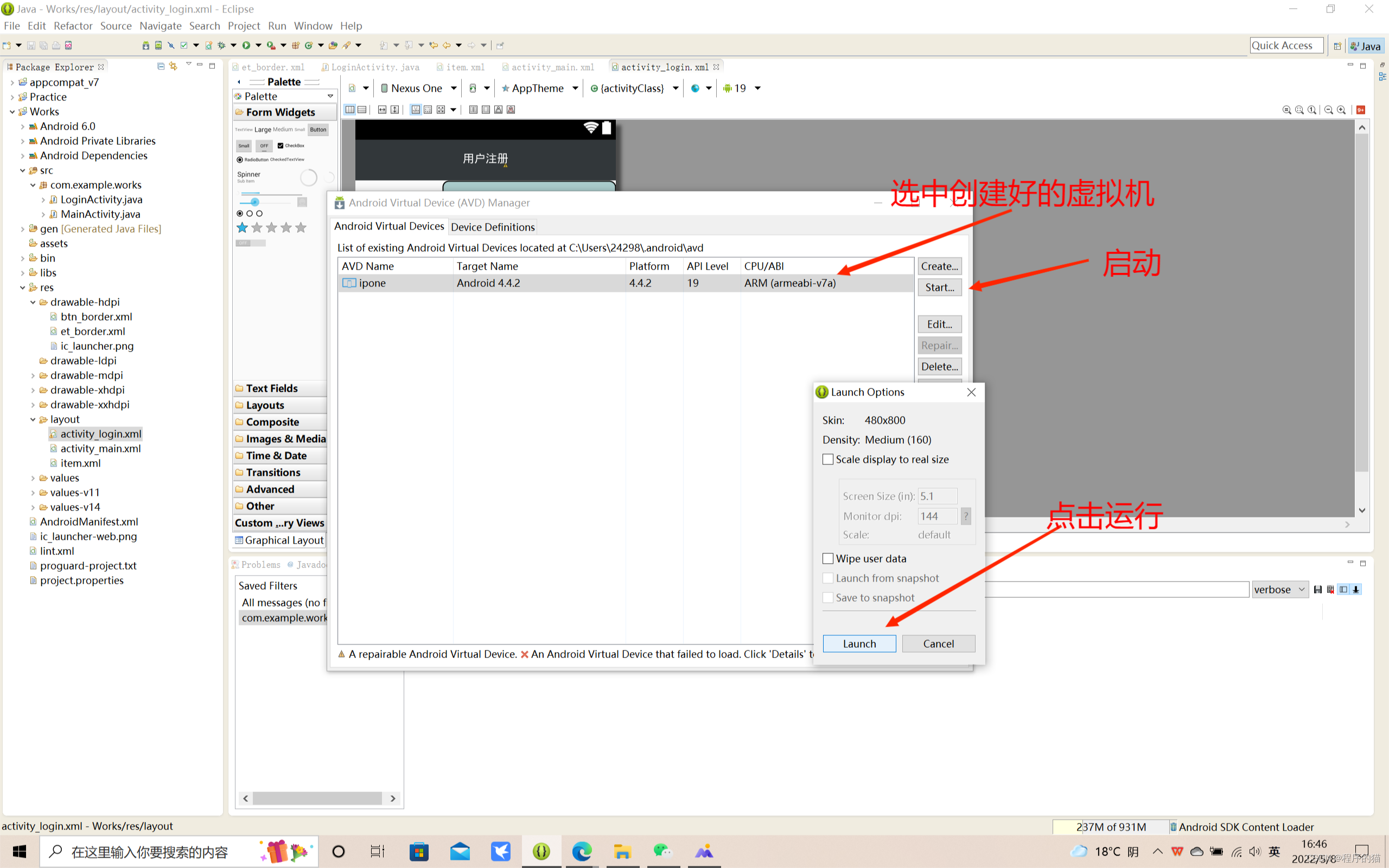
Task: Tick the CheckBox widget in Palette
Action: pyautogui.click(x=281, y=145)
